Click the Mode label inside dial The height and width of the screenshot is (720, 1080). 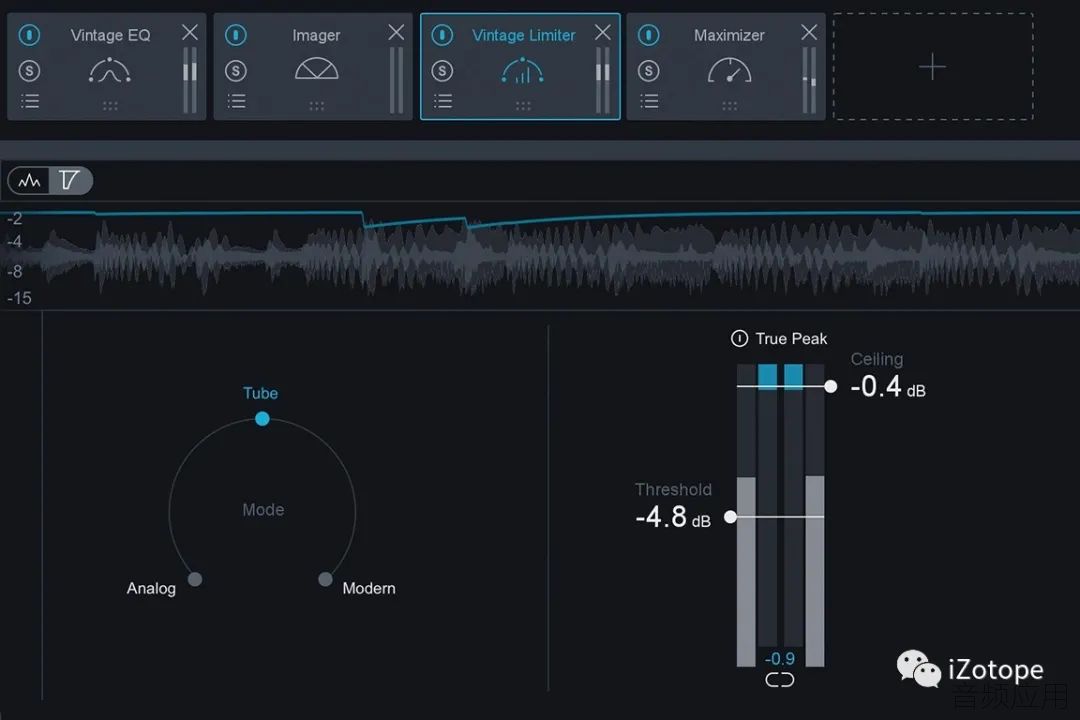click(x=263, y=509)
